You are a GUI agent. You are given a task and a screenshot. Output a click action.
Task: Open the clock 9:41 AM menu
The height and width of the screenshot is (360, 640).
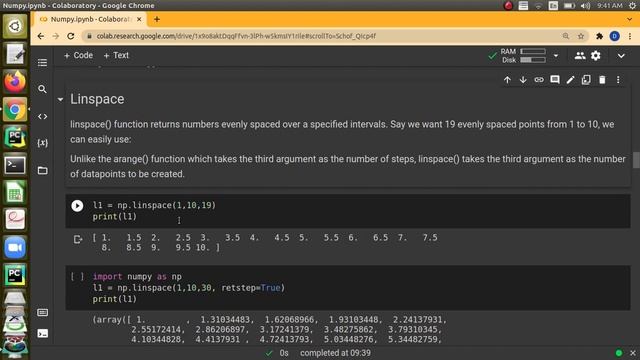610,6
